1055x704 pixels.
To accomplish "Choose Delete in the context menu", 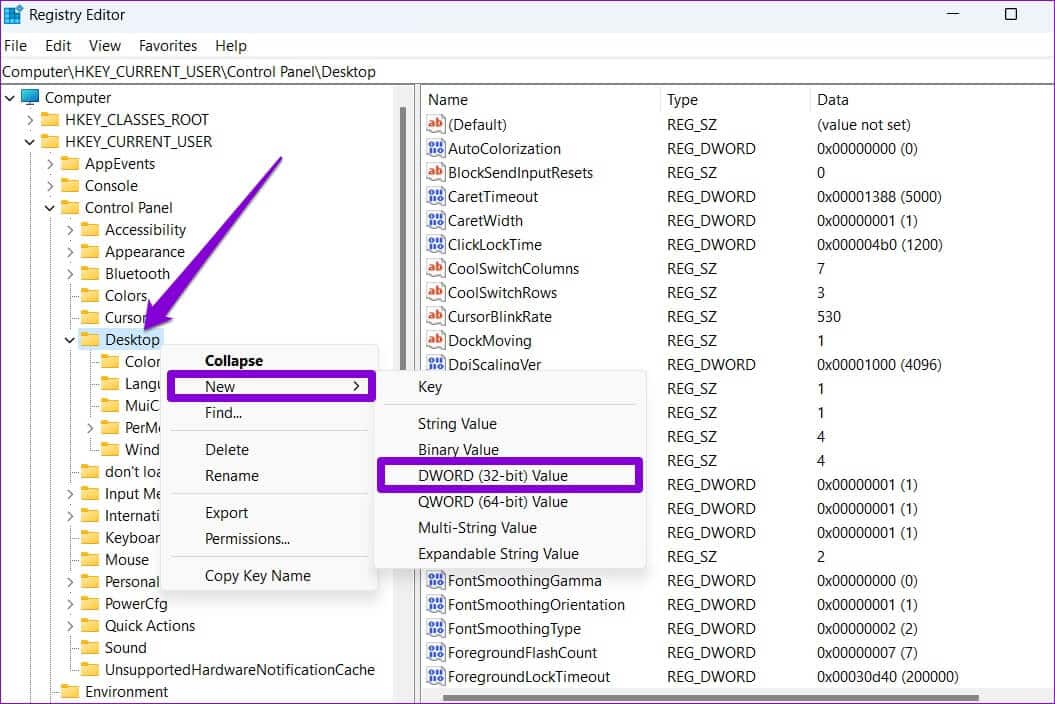I will tap(271, 450).
